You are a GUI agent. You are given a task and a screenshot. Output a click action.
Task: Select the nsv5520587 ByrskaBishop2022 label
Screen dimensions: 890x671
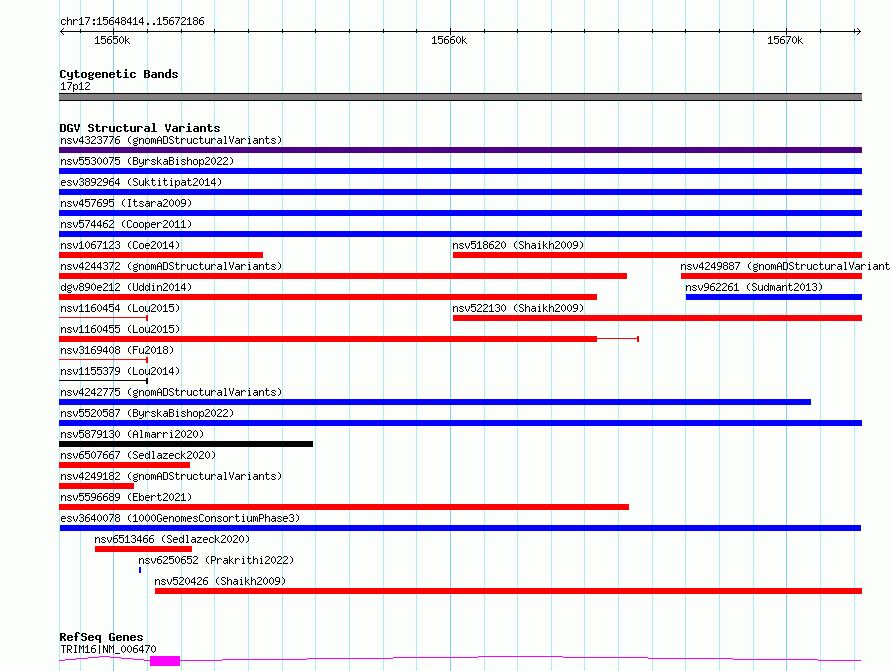point(147,413)
